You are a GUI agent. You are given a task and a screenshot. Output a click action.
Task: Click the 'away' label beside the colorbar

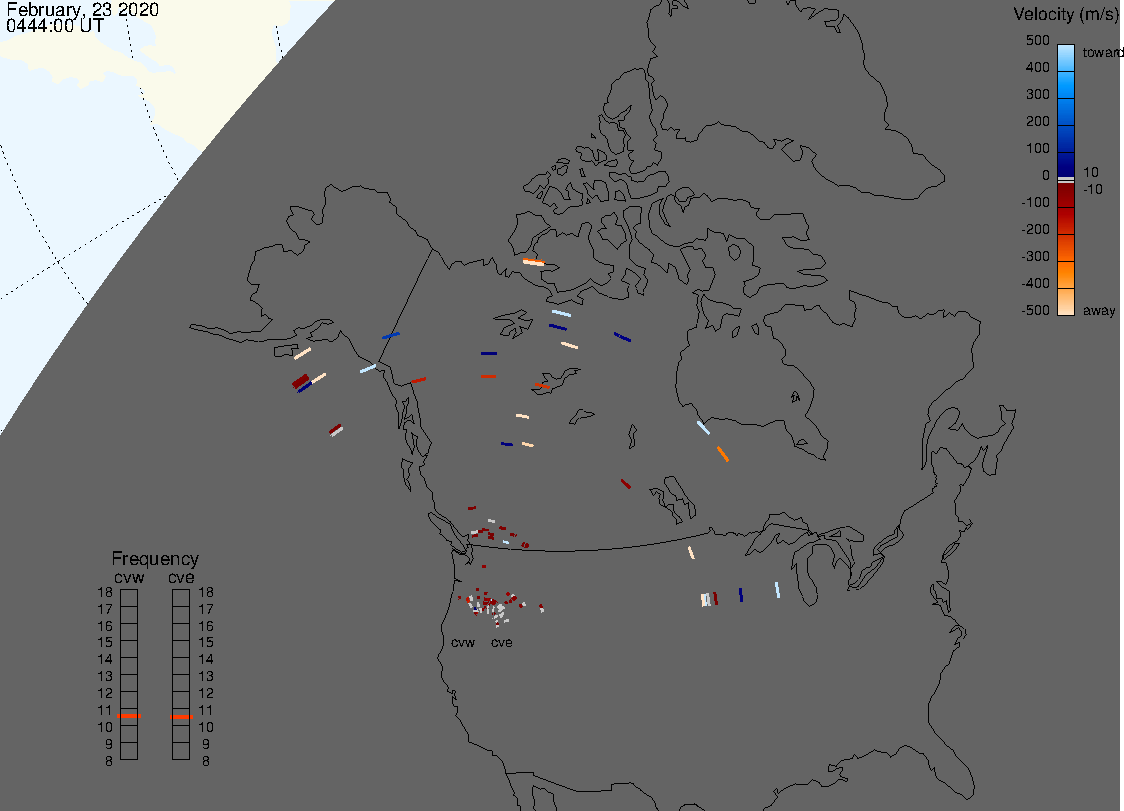coord(1099,310)
